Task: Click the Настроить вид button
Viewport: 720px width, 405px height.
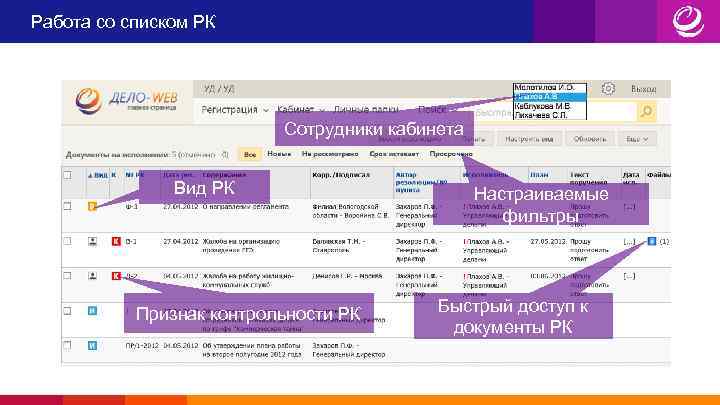Action: 529,139
